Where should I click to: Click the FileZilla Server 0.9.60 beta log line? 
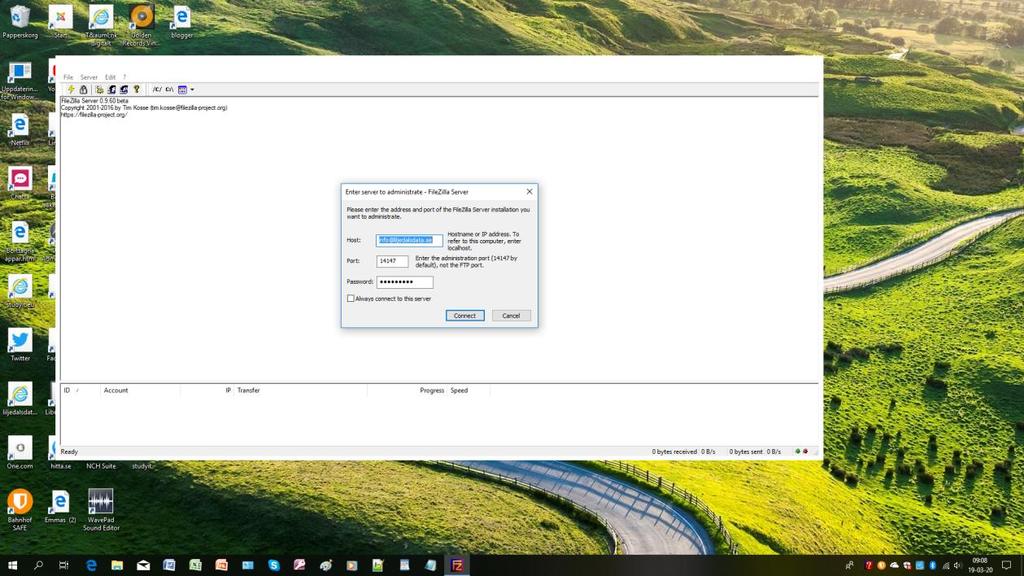pos(94,101)
